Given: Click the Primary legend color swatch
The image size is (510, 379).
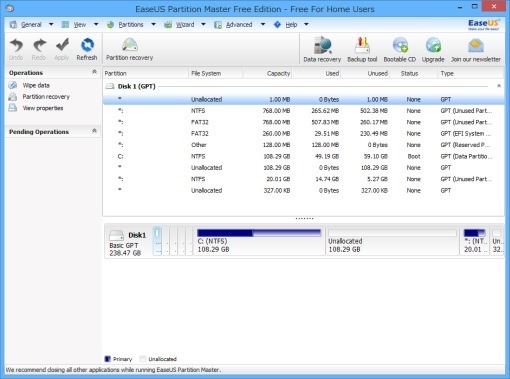Looking at the screenshot, I should pos(107,359).
